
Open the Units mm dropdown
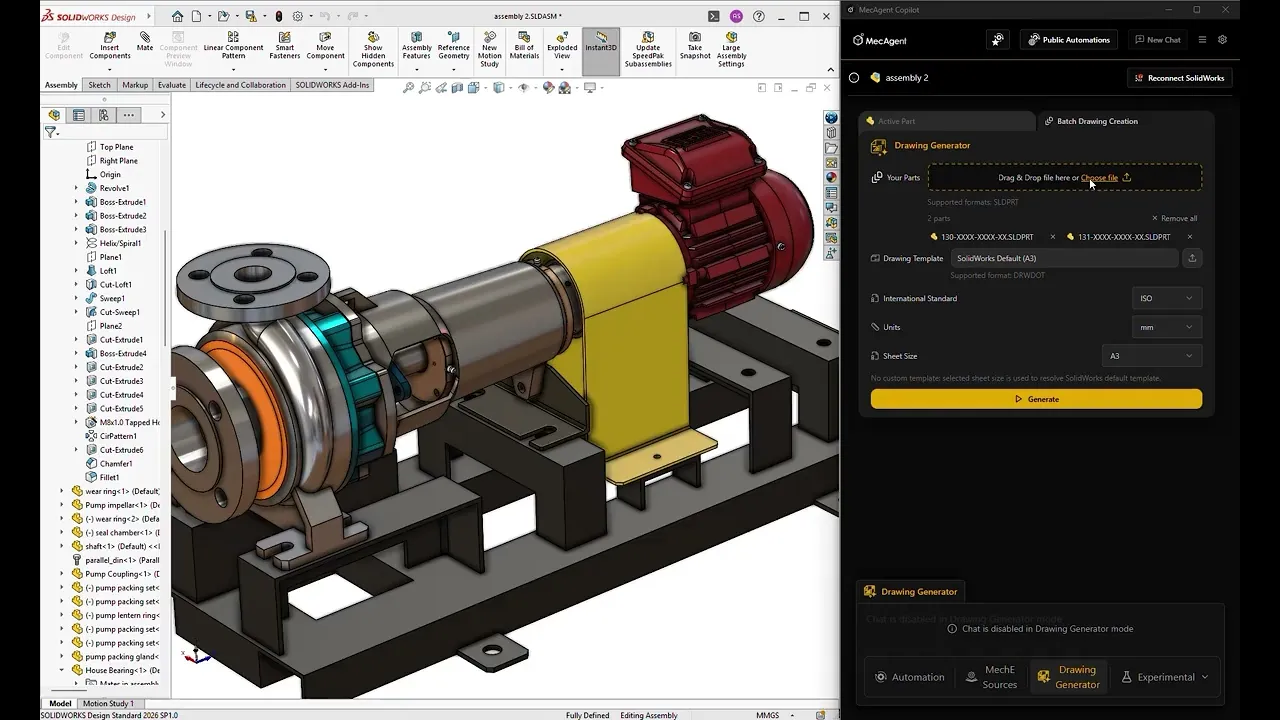(x=1166, y=327)
